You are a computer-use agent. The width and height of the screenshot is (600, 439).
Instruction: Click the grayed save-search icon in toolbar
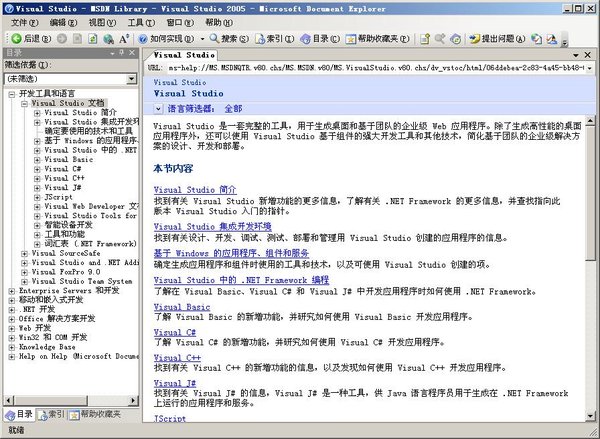tap(440, 38)
